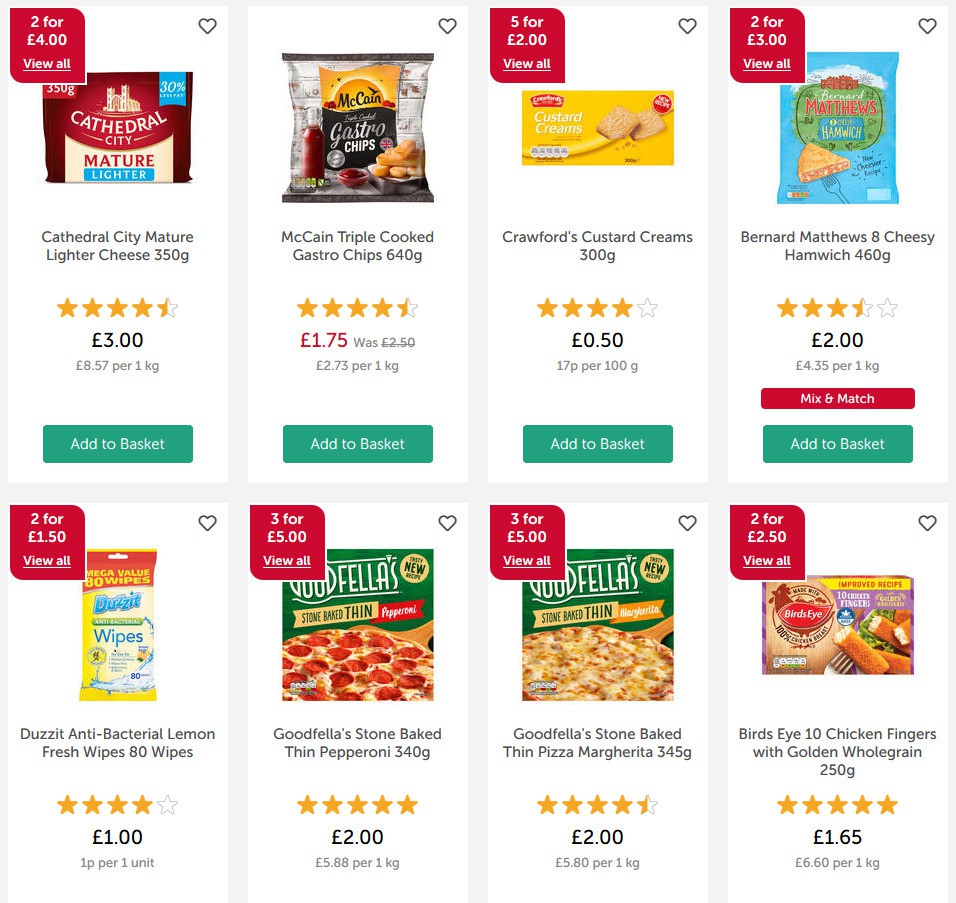Open the Duzzit Anti-Bacterial Wipes product image

118,625
